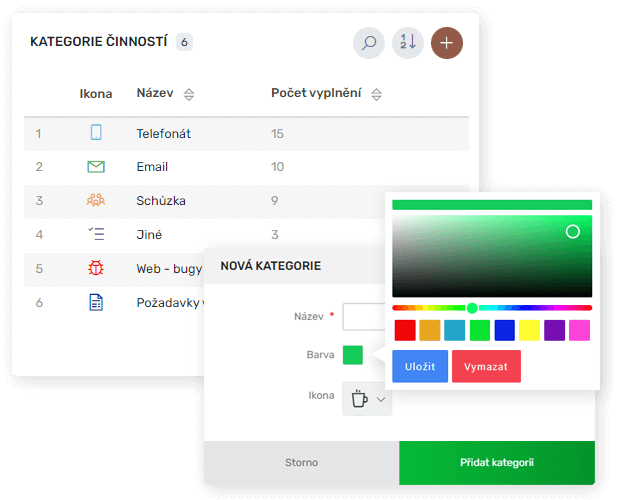620x500 pixels.
Task: Sort table by Název column
Action: (189, 95)
